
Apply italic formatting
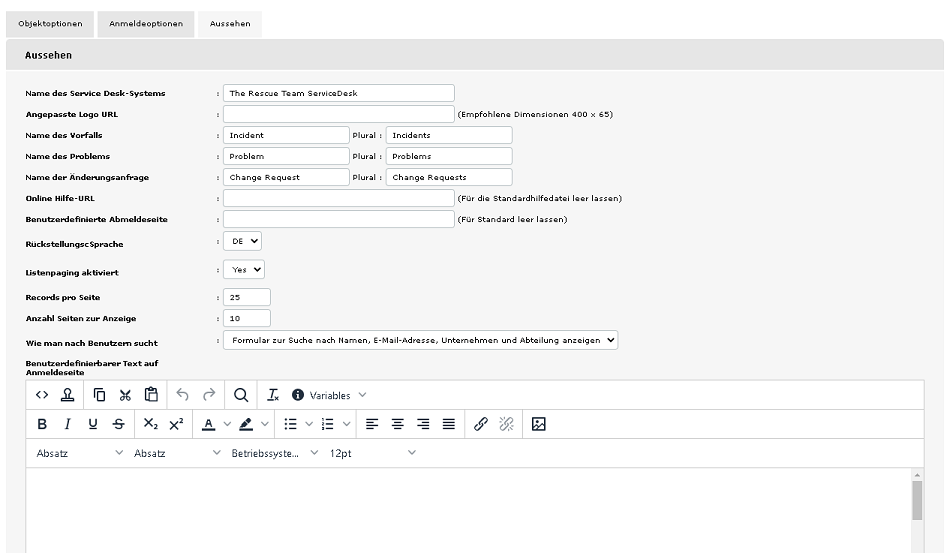pos(67,424)
